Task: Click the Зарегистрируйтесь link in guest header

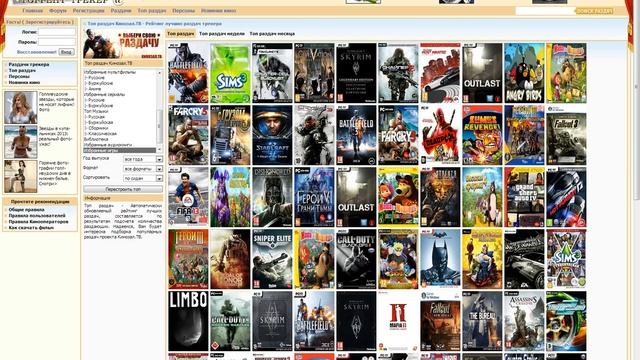Action: click(49, 22)
